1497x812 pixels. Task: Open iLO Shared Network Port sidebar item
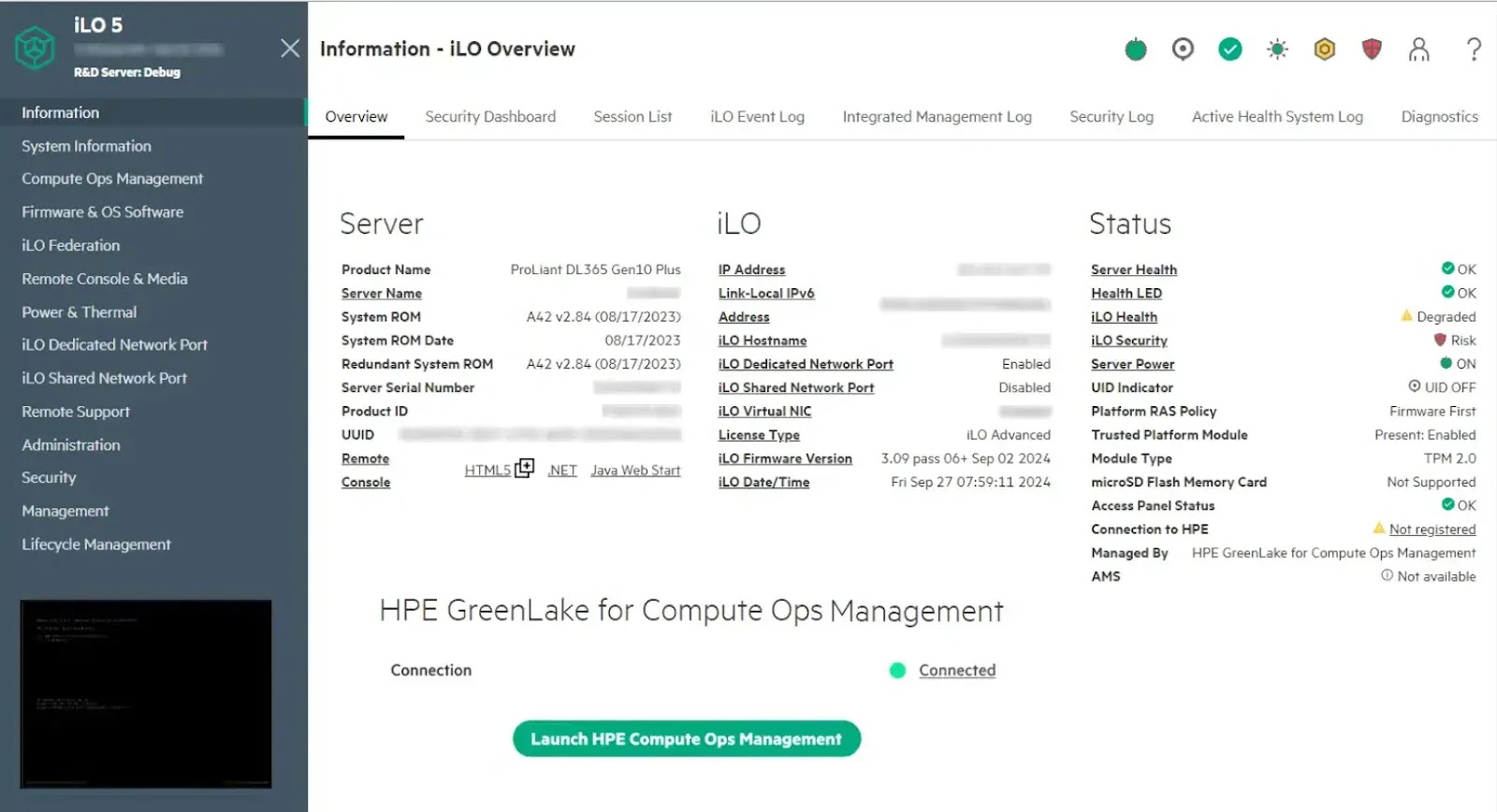tap(105, 379)
